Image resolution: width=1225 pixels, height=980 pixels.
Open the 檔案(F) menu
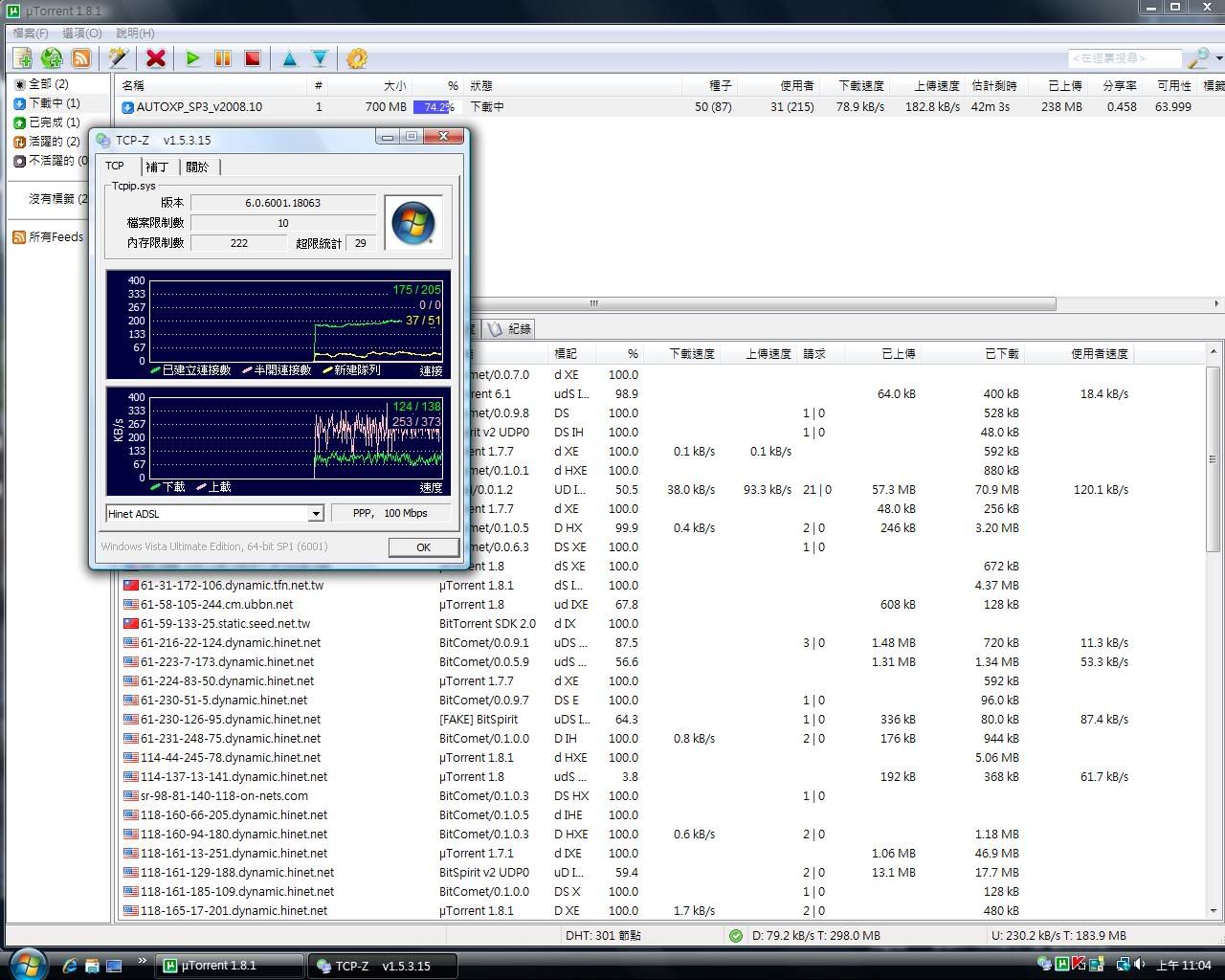tap(31, 33)
